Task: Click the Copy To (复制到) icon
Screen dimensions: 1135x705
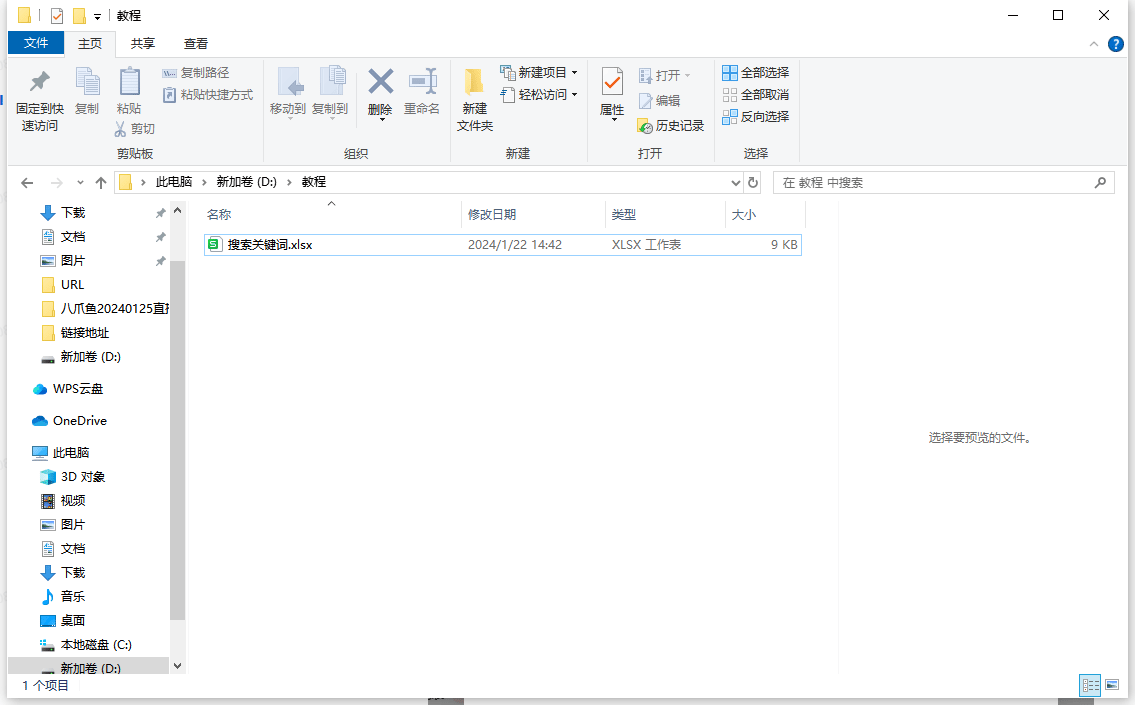Action: coord(332,81)
